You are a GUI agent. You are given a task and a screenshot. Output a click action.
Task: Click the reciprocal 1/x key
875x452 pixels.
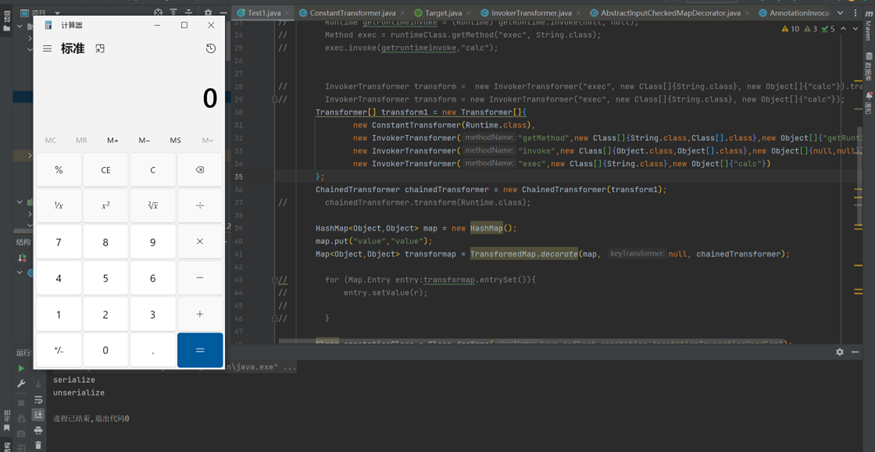coord(59,206)
